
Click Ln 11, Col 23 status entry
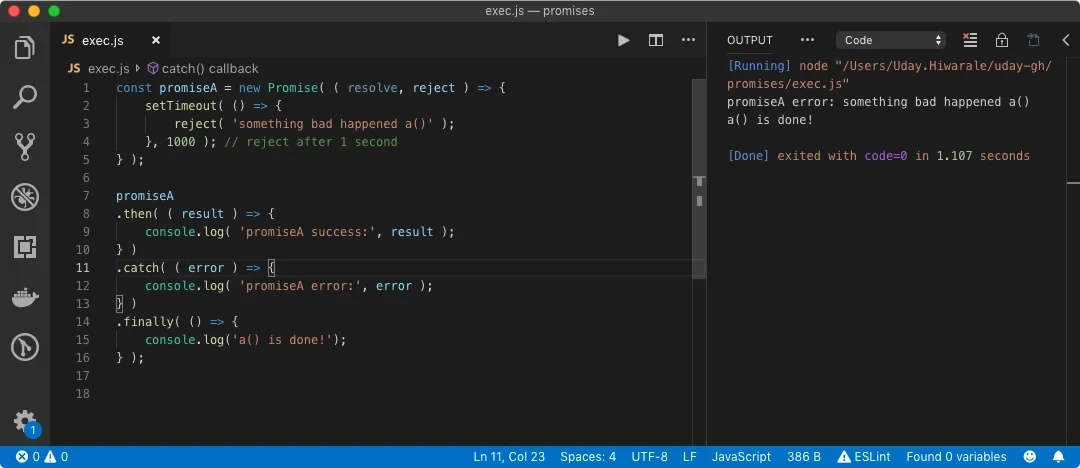pos(509,456)
